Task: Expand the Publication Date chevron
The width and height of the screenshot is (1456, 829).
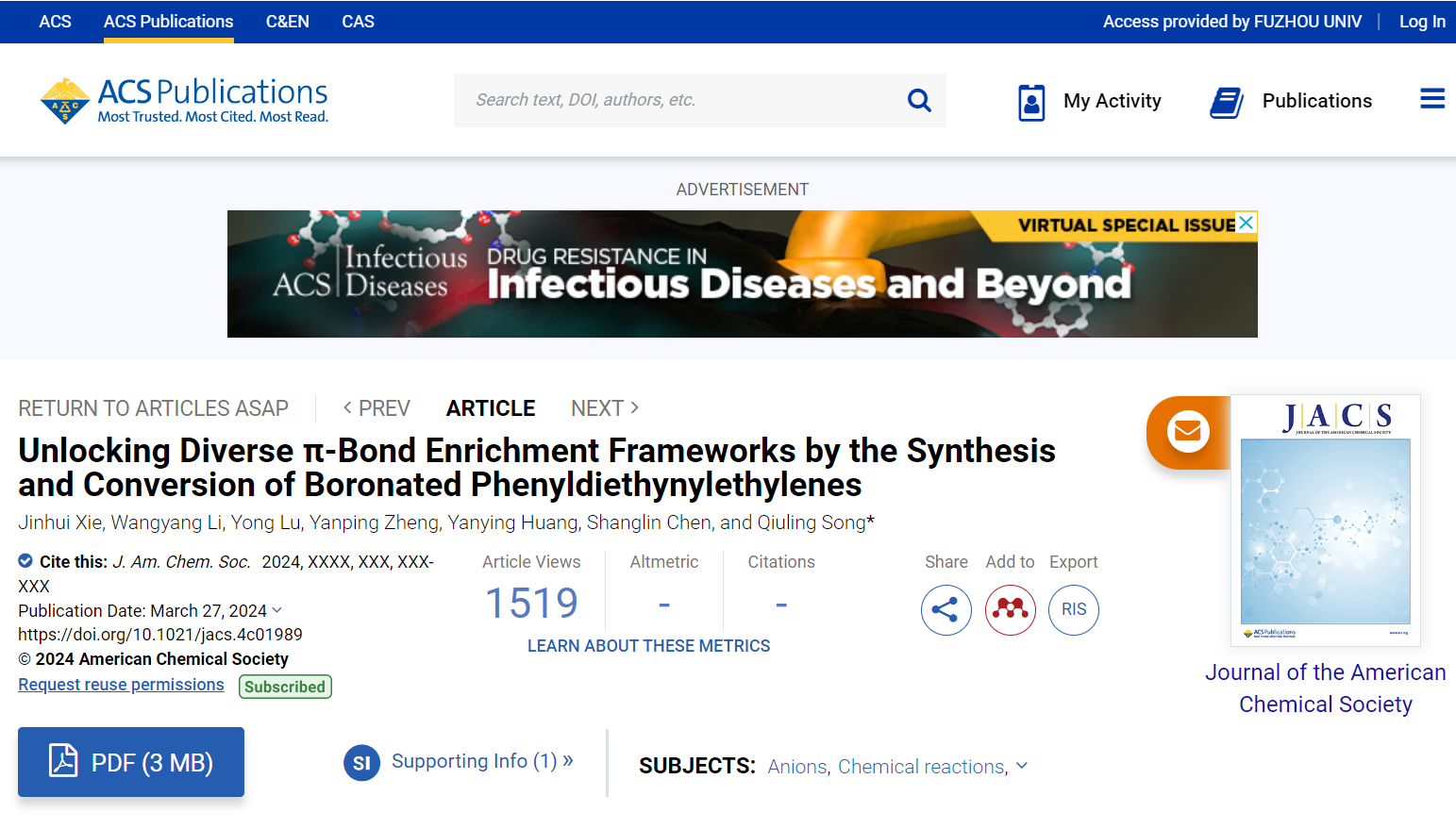Action: tap(277, 610)
